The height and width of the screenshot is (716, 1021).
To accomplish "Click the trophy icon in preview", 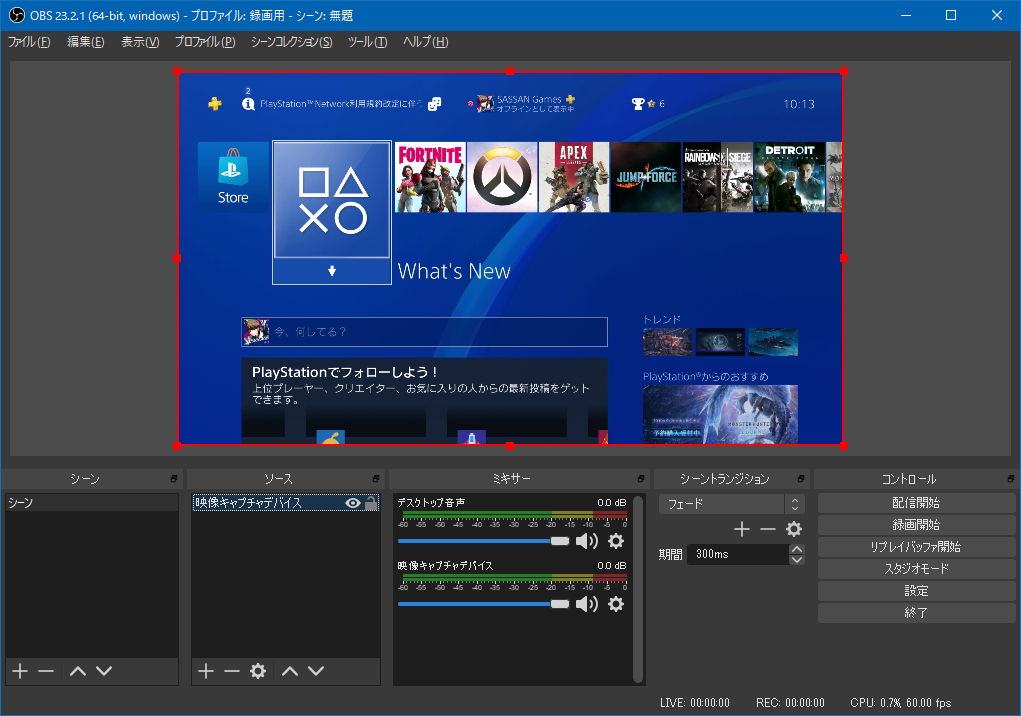I will pos(638,103).
